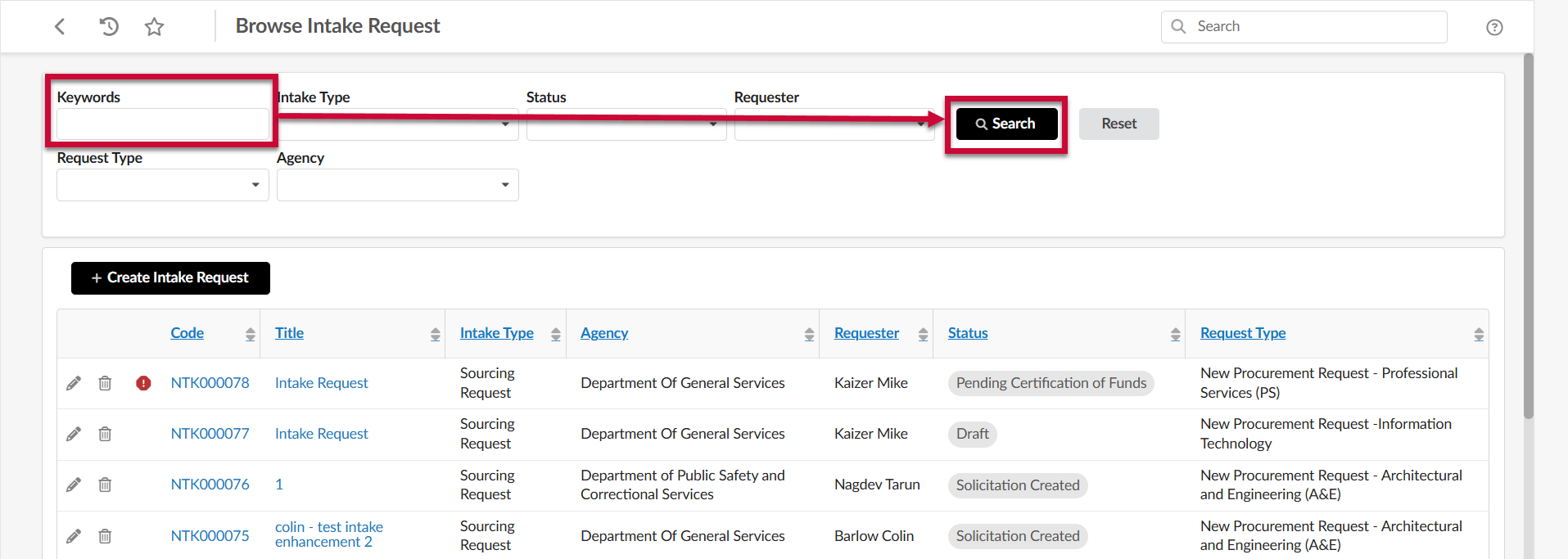This screenshot has height=559, width=1568.
Task: Click 'Solicitation Created' badge for NTK000075
Action: coord(1018,536)
